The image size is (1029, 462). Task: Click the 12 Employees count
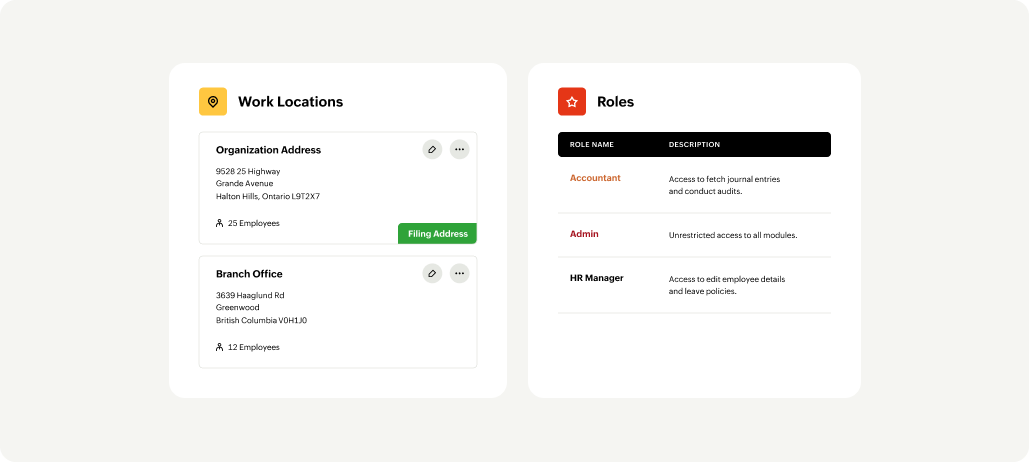coord(254,347)
